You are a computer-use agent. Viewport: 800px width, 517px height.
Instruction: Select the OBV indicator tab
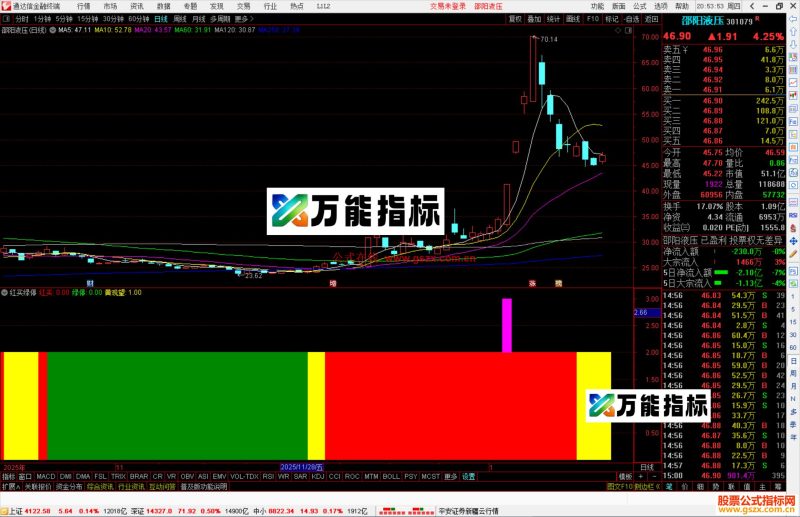pyautogui.click(x=187, y=476)
